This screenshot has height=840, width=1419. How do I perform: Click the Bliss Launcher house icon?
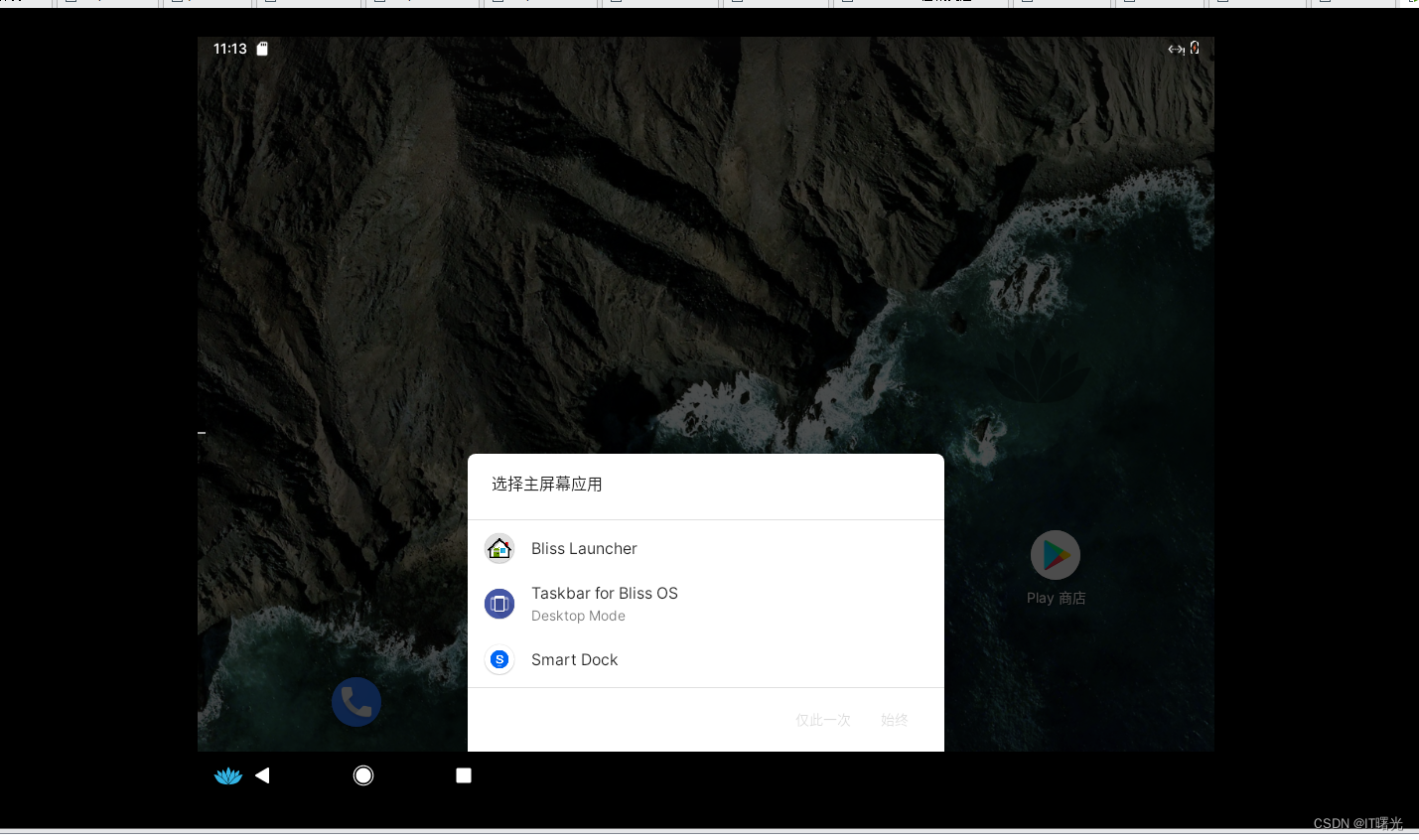pos(499,548)
